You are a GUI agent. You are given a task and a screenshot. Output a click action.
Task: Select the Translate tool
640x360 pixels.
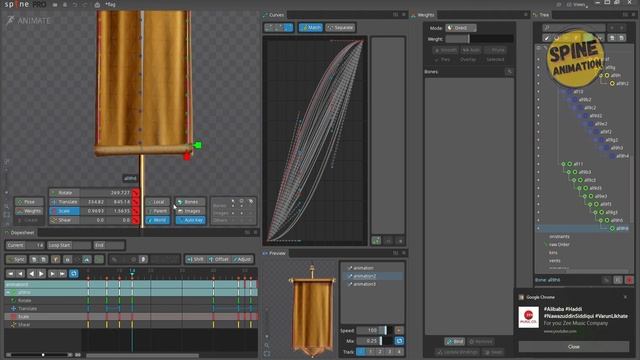tap(64, 202)
